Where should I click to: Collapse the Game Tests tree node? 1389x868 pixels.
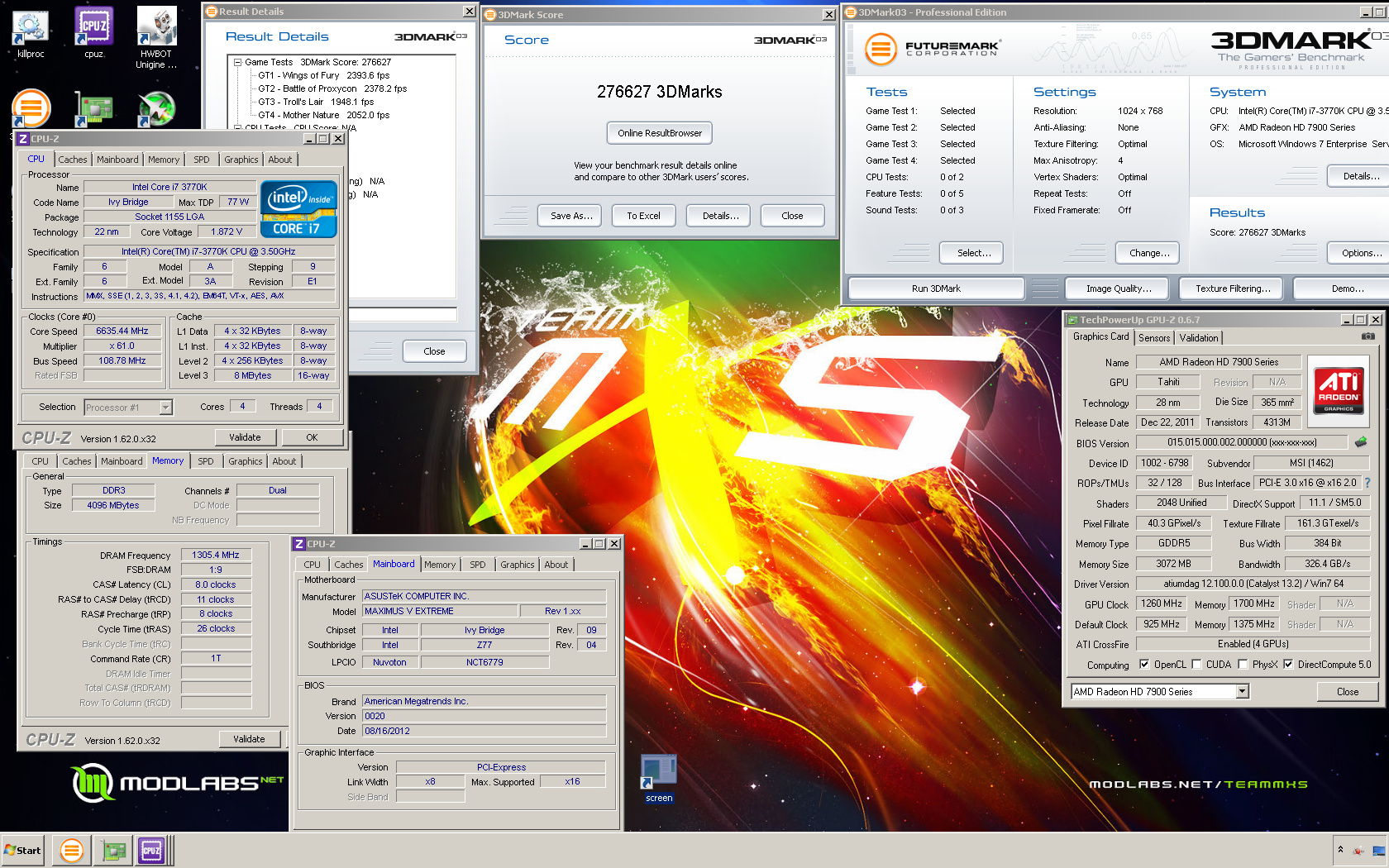pos(237,62)
